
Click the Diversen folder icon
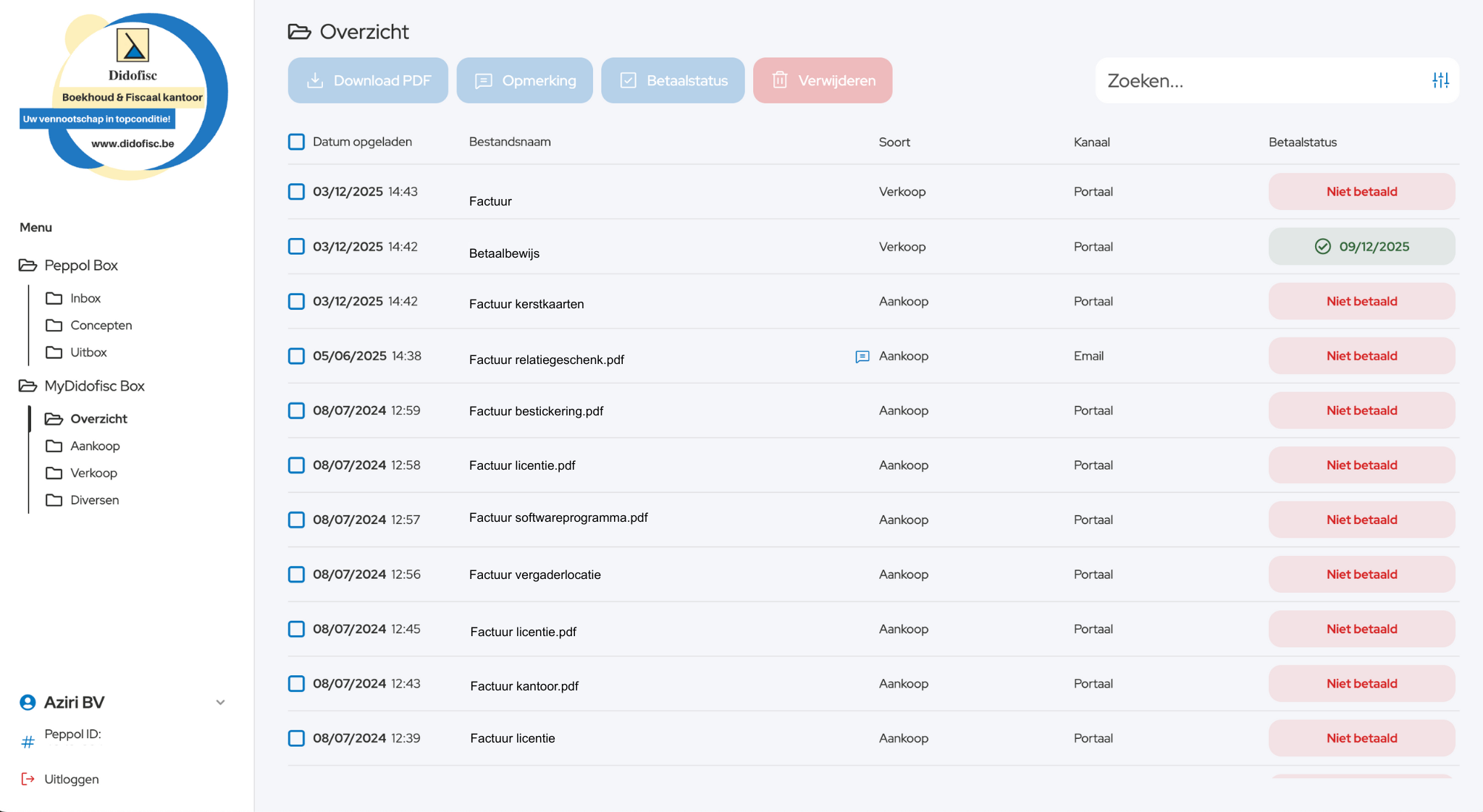coord(54,500)
